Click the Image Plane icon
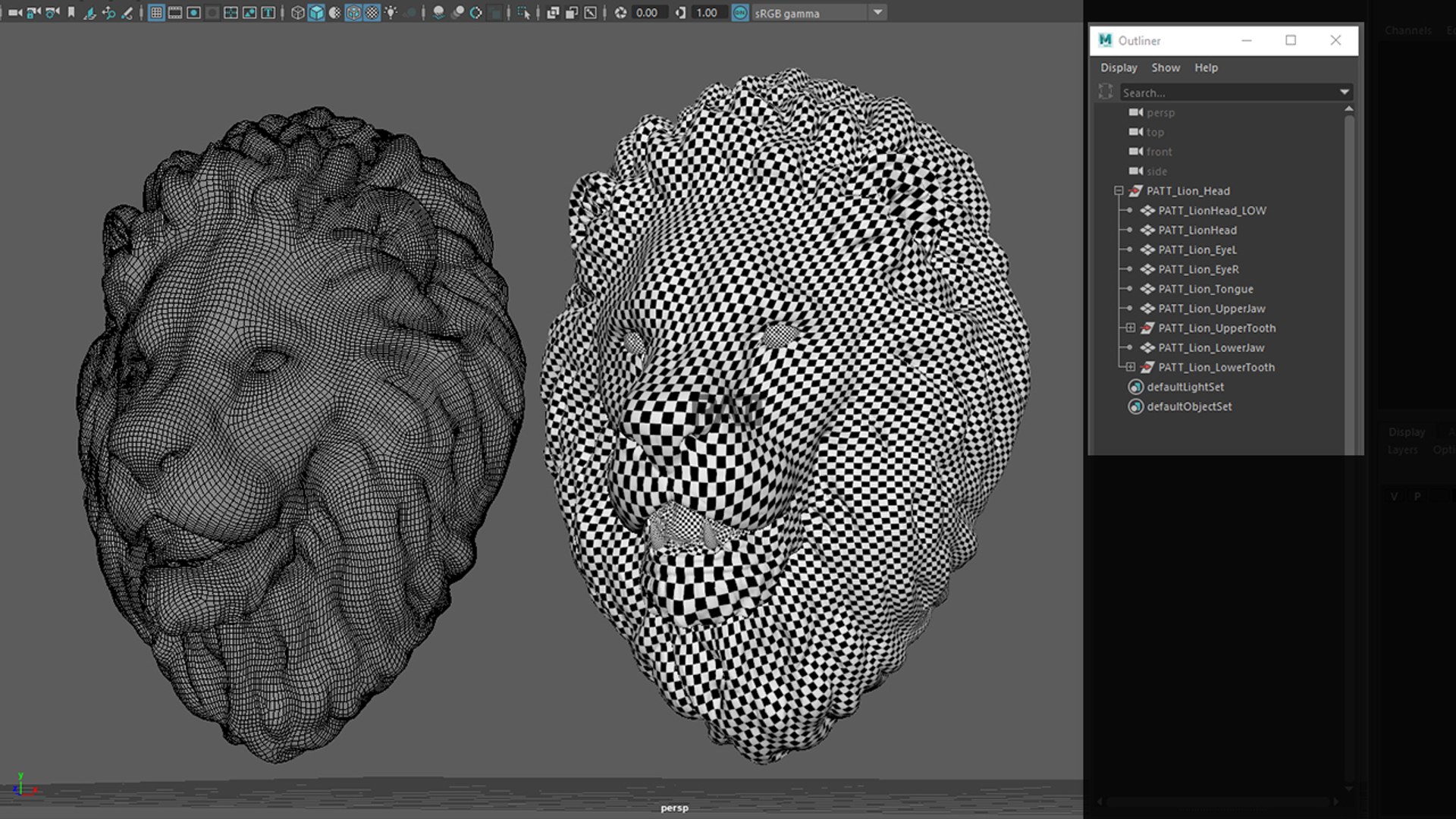The image size is (1456, 819). tap(89, 13)
